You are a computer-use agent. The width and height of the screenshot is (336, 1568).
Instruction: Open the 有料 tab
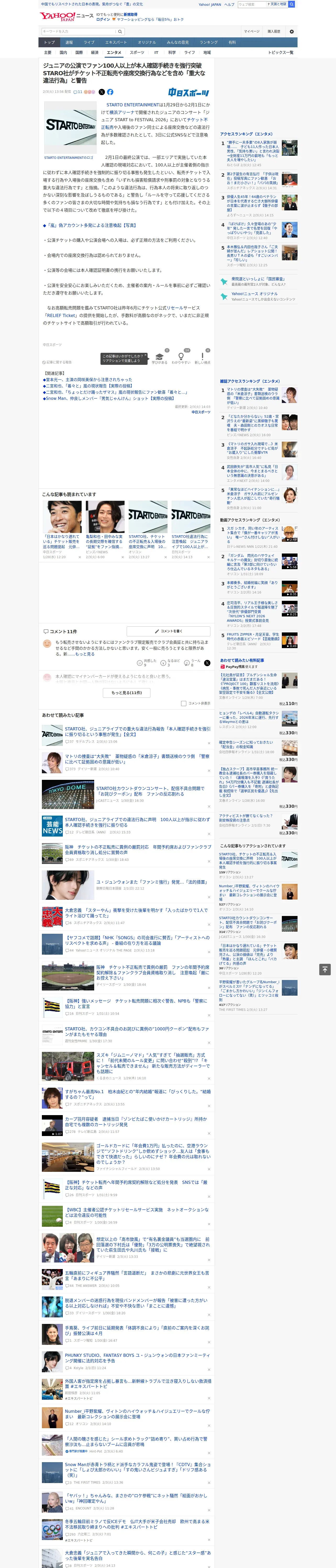coord(232,43)
